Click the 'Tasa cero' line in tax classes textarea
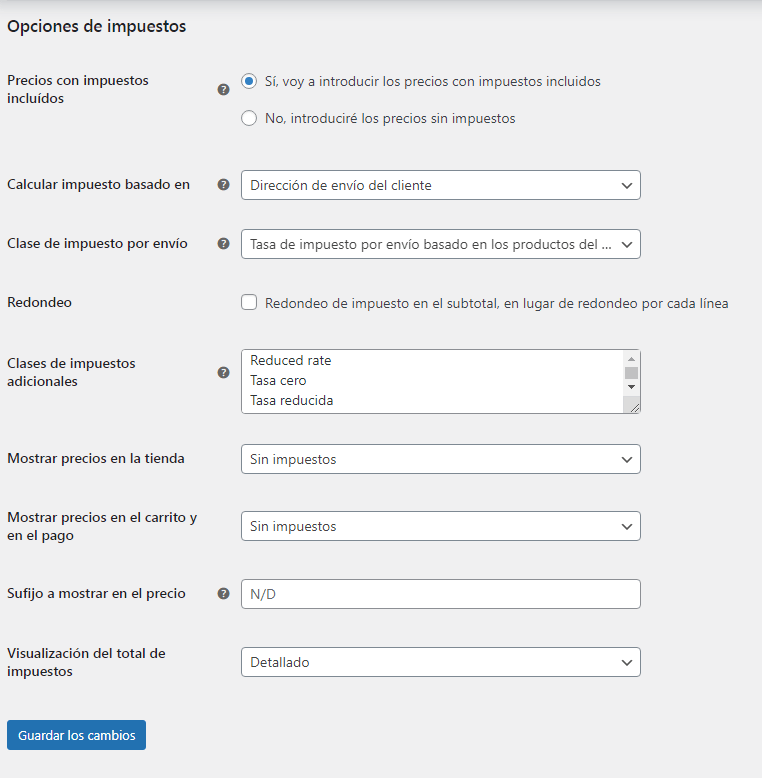The height and width of the screenshot is (778, 762). click(x=278, y=381)
